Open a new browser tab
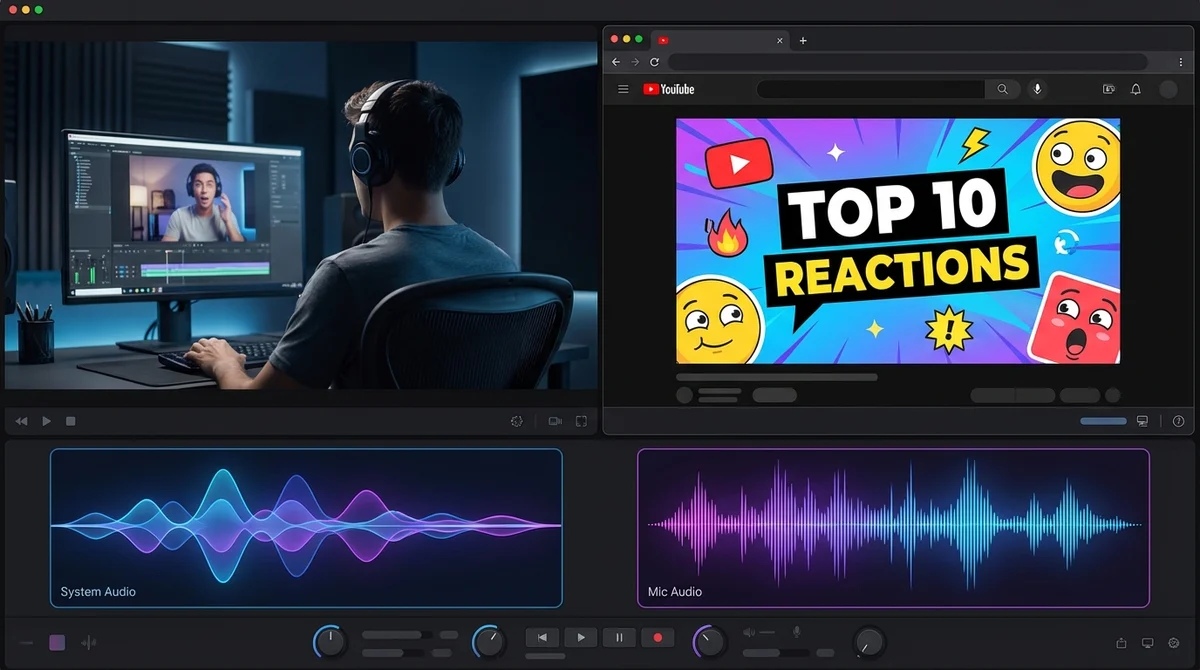1200x670 pixels. click(x=802, y=41)
